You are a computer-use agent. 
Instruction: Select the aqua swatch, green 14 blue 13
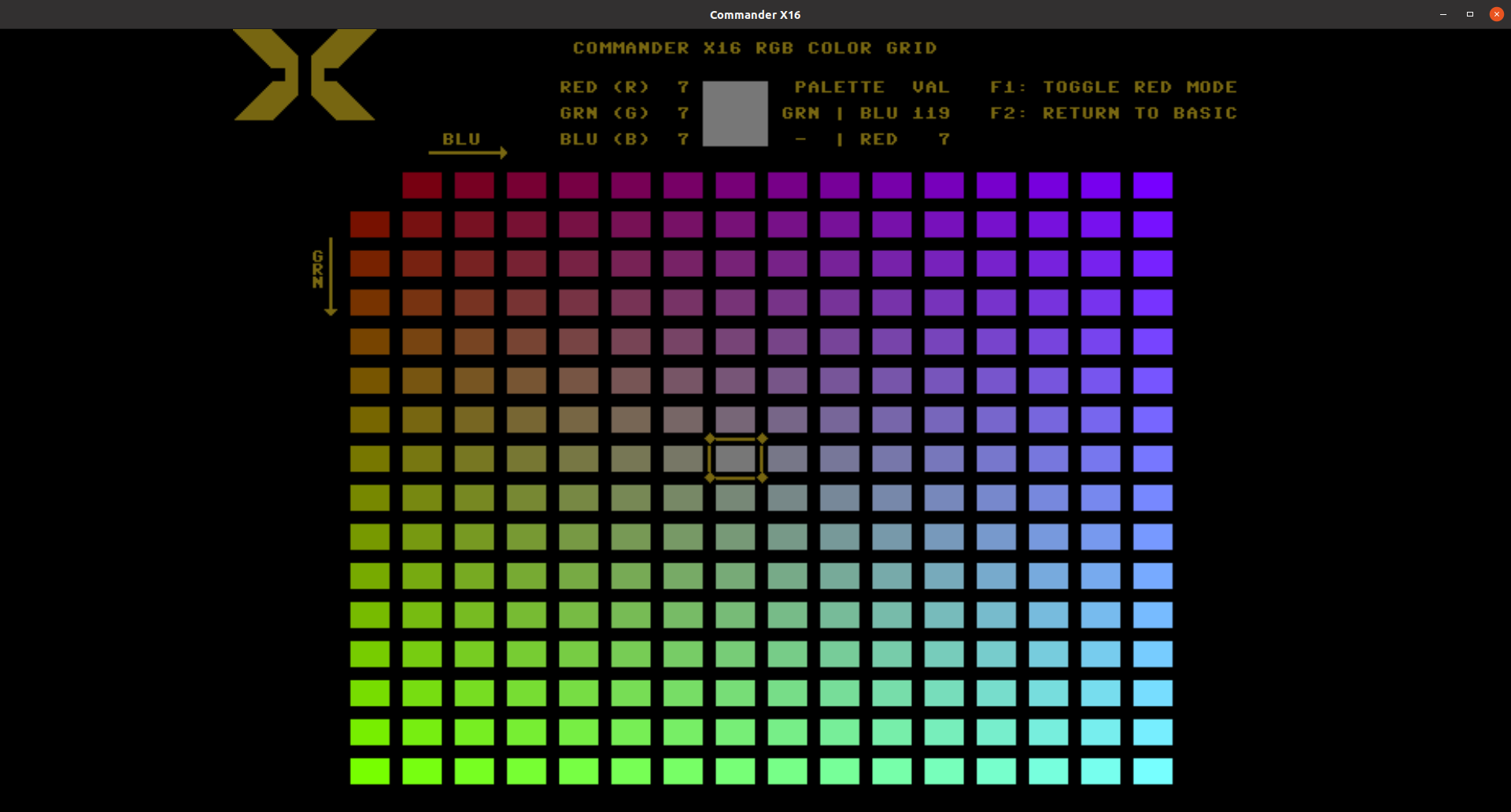[x=1048, y=733]
